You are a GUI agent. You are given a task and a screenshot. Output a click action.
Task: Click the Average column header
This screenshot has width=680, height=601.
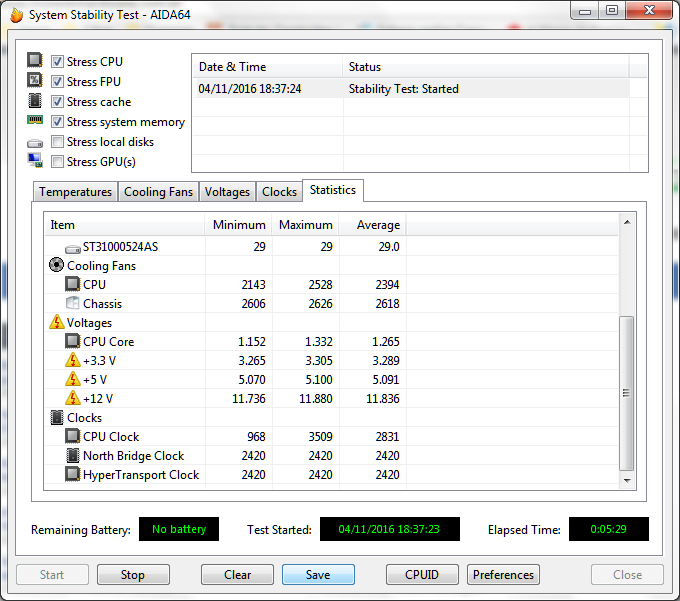pyautogui.click(x=373, y=225)
